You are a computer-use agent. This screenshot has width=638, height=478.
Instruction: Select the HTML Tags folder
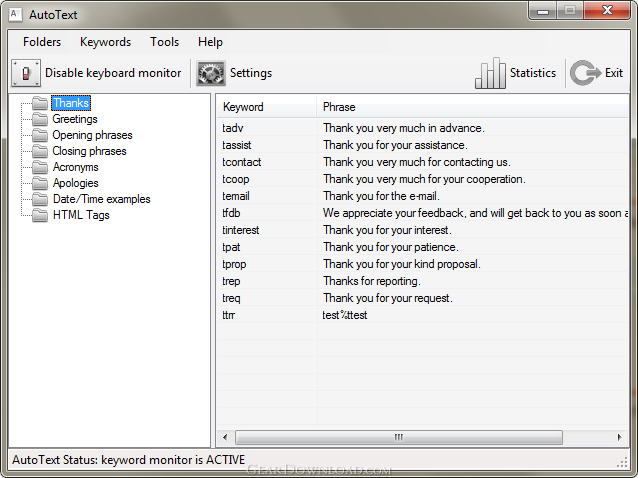click(81, 215)
